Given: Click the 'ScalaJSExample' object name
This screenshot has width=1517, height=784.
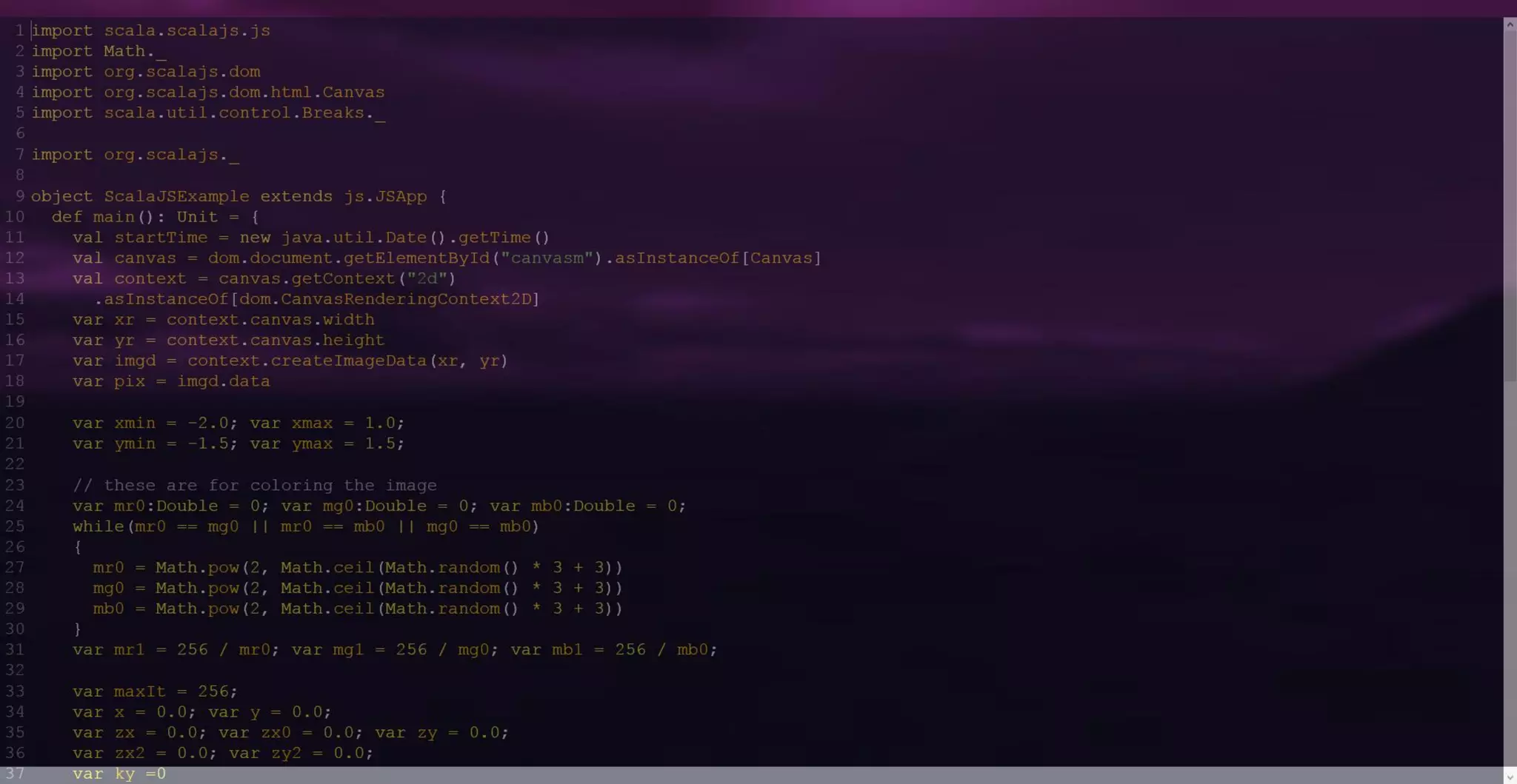Looking at the screenshot, I should pos(176,196).
